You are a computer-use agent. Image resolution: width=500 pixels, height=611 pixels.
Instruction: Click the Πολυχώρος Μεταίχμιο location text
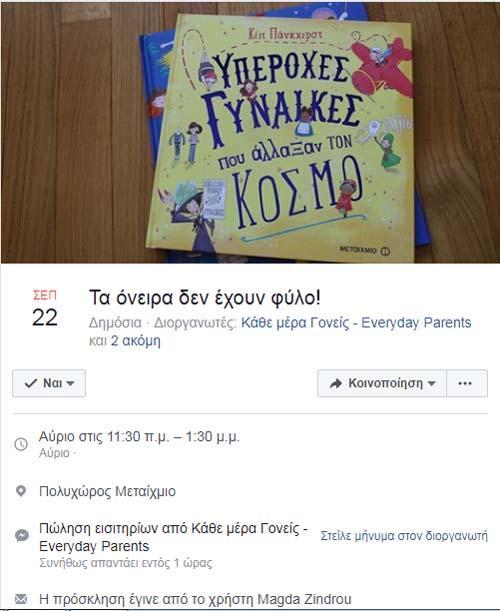tap(107, 491)
